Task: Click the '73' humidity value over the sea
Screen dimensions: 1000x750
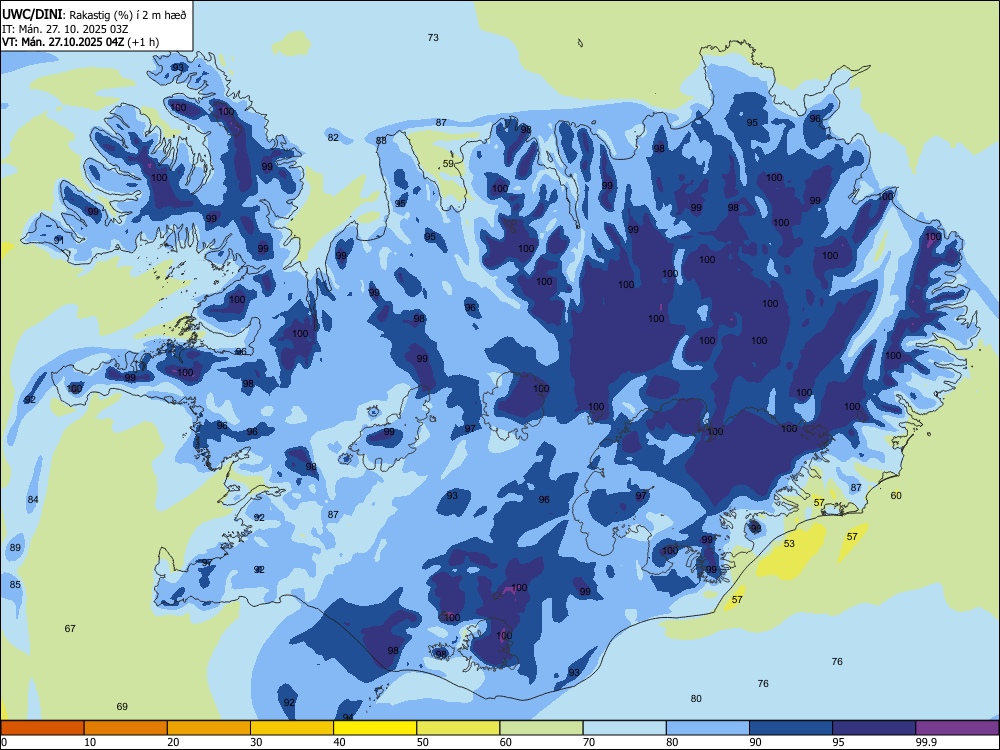Action: tap(433, 38)
